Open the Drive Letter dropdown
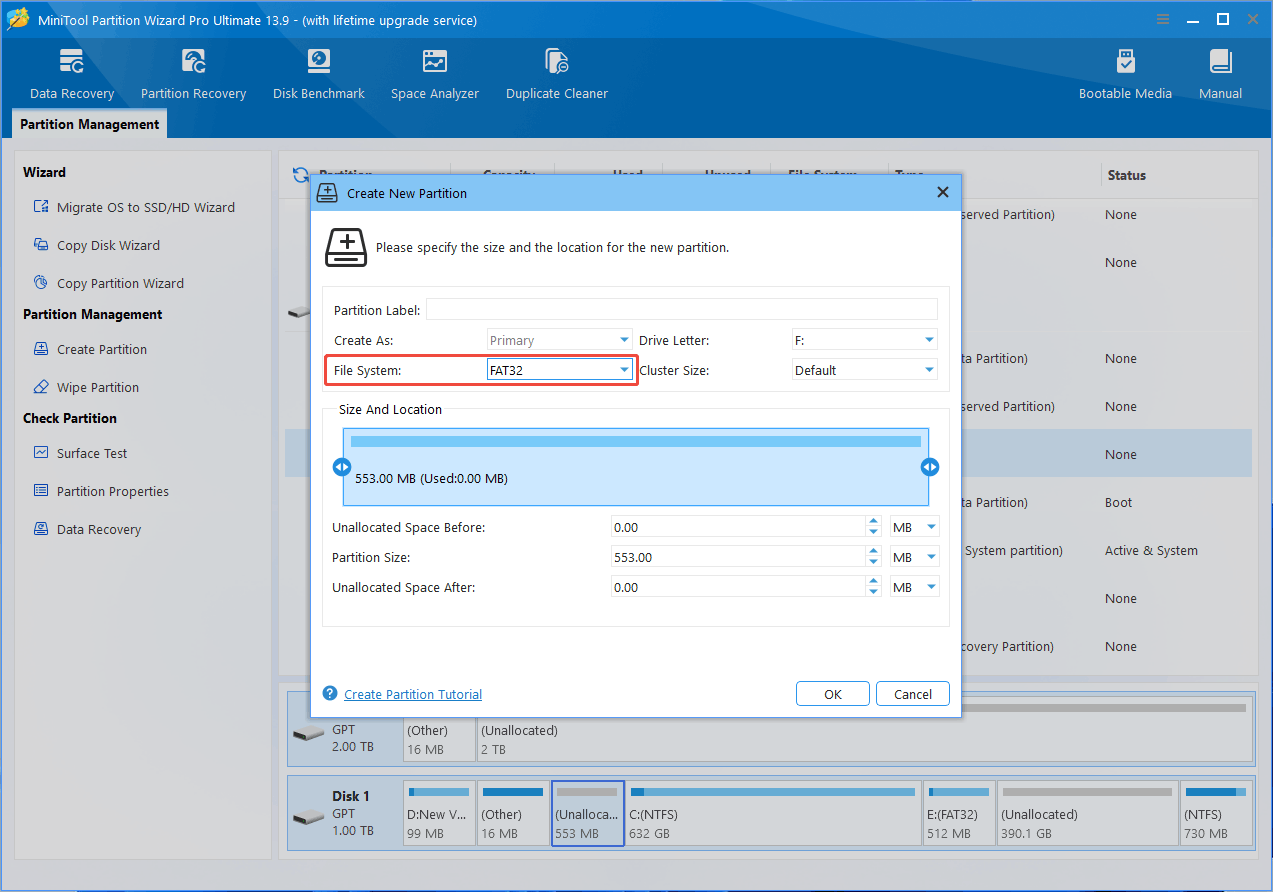The width and height of the screenshot is (1273, 892). (x=864, y=340)
